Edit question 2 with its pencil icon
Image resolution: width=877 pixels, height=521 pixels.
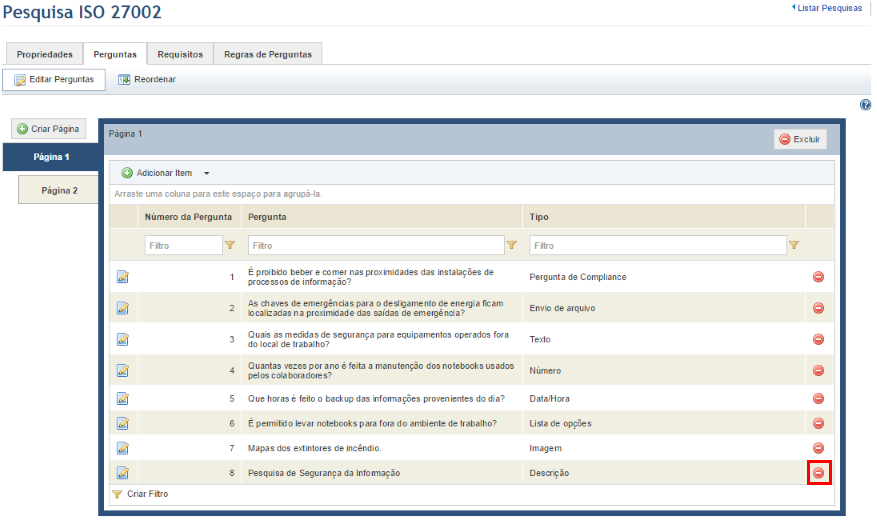[122, 308]
